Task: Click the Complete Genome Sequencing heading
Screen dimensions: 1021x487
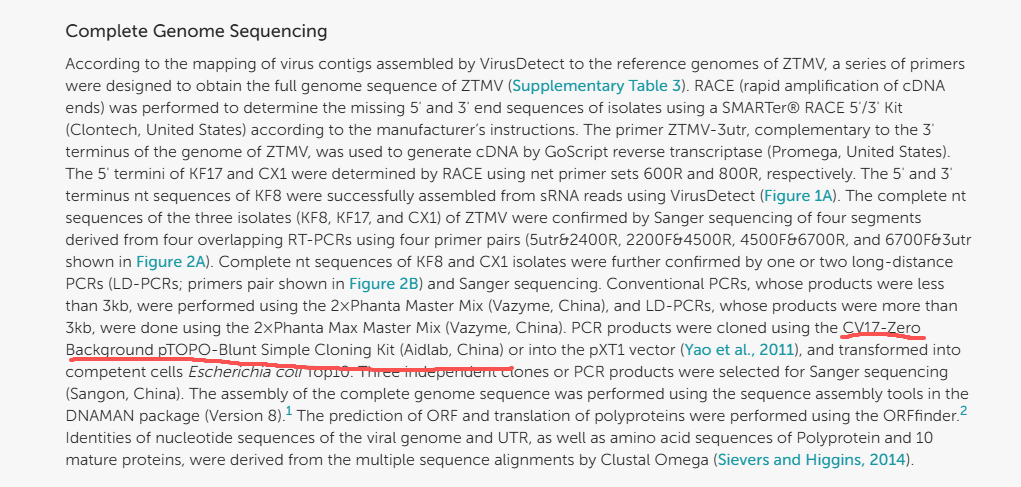Action: click(196, 31)
